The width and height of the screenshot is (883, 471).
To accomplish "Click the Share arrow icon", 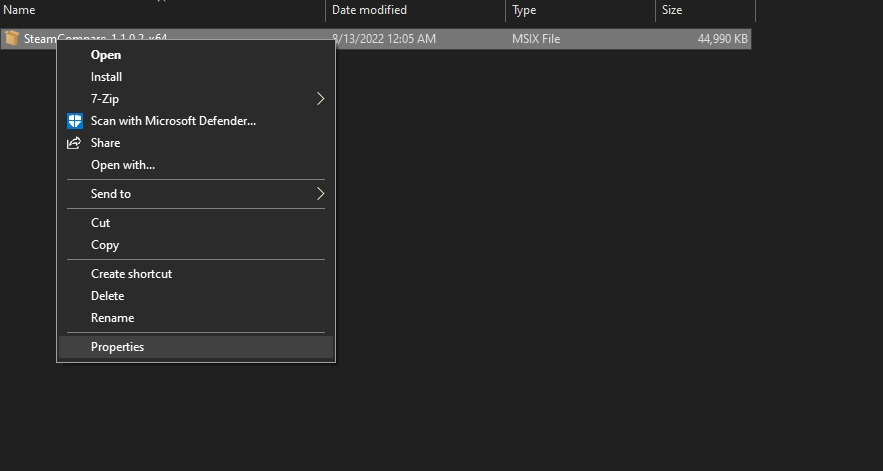I will (74, 143).
